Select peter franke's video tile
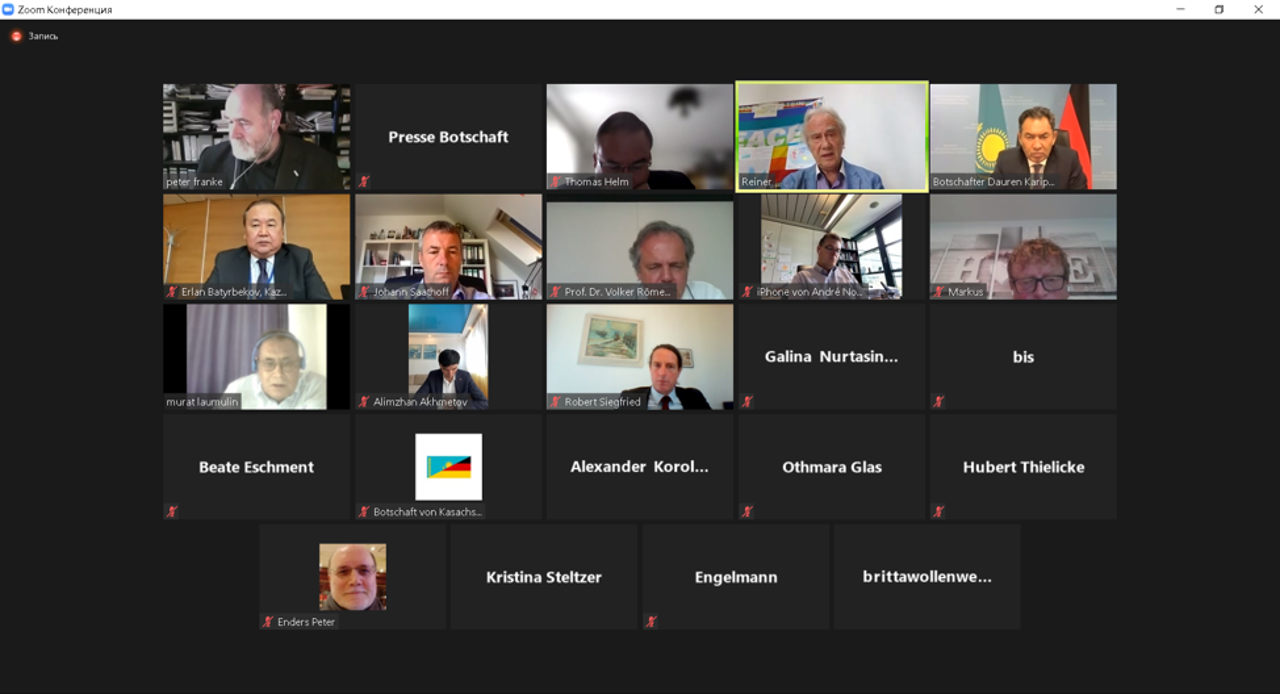 pyautogui.click(x=257, y=136)
